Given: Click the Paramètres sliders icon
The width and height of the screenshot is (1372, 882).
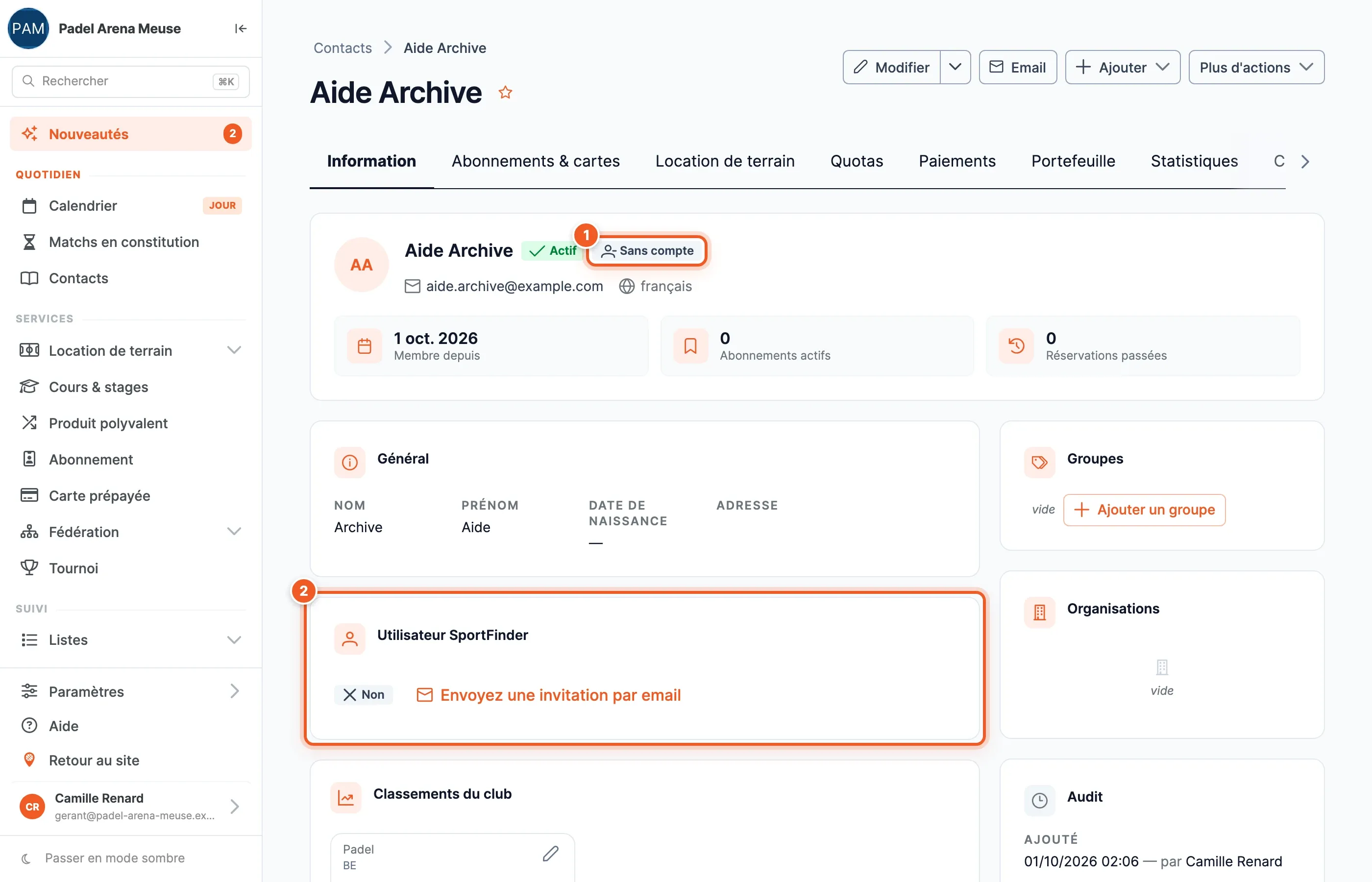Looking at the screenshot, I should click(29, 691).
